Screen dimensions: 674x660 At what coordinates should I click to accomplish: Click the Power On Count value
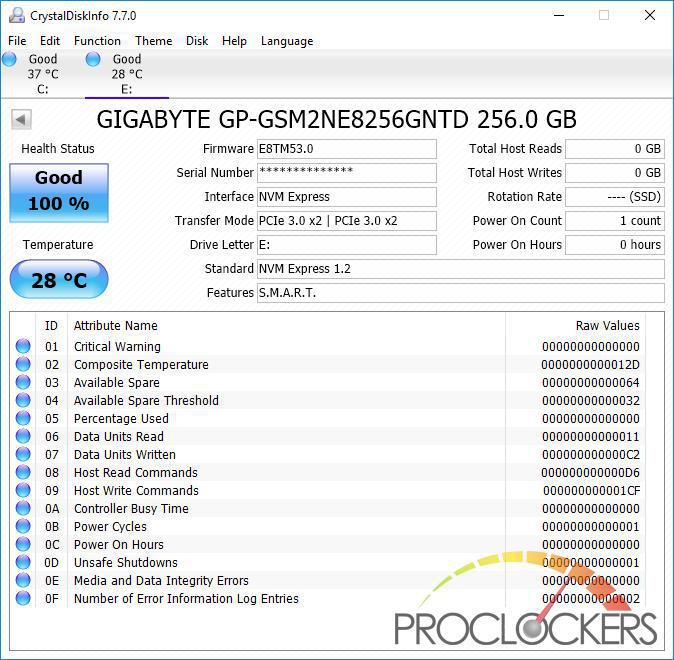tap(615, 221)
